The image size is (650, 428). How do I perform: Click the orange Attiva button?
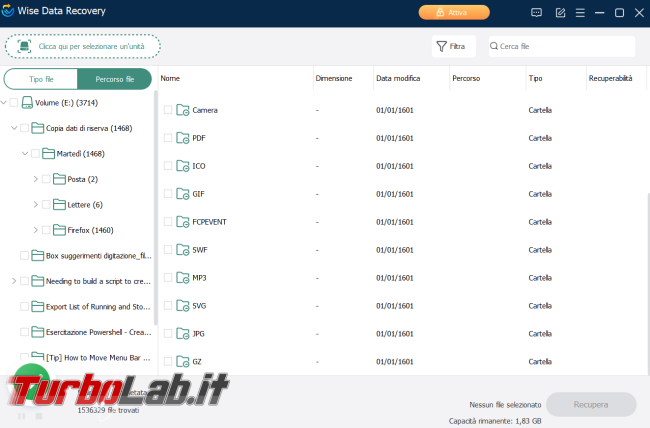[x=454, y=12]
